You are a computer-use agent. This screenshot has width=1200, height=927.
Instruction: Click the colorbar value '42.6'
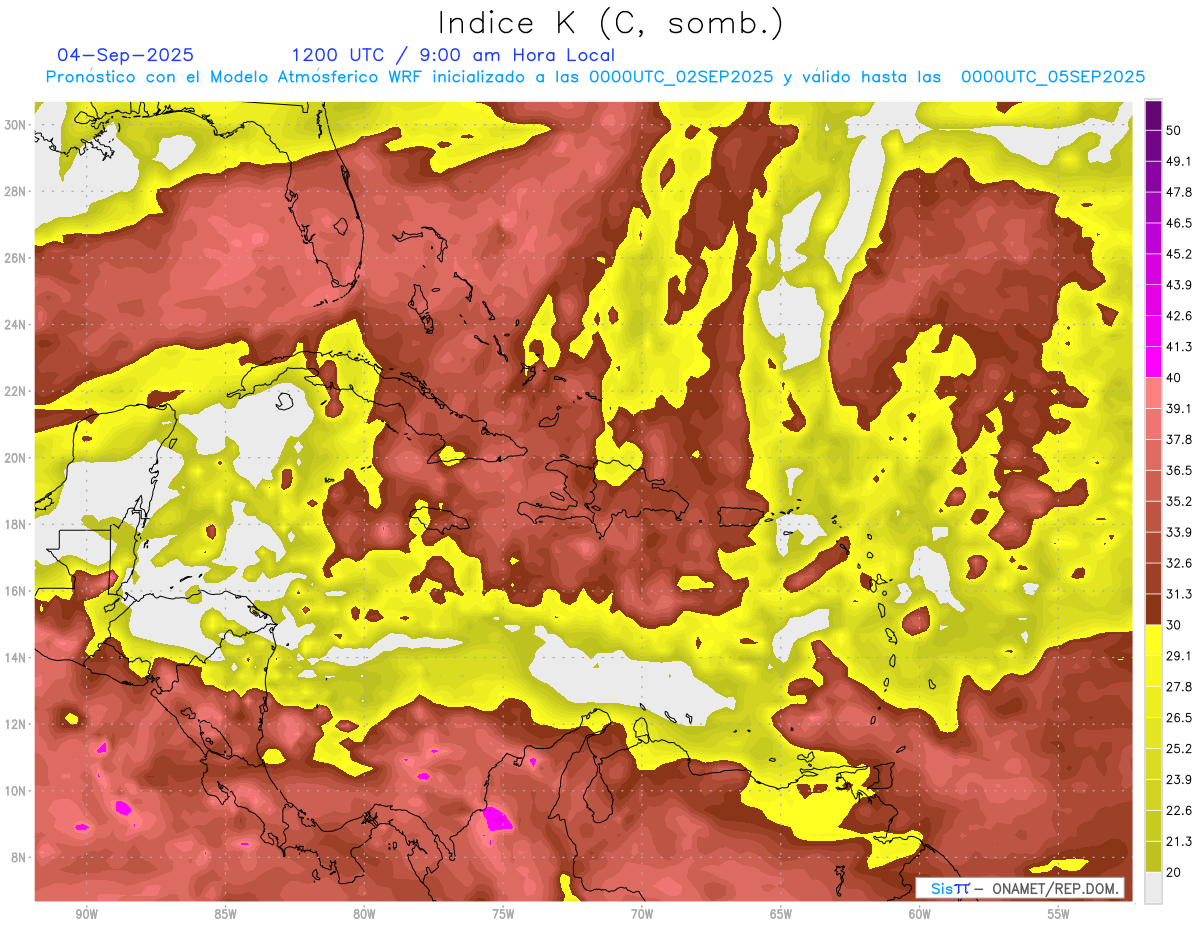click(x=1178, y=316)
